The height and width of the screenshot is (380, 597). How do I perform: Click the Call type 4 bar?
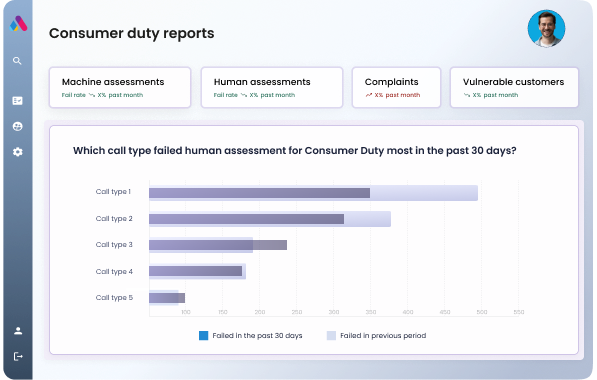(x=195, y=271)
